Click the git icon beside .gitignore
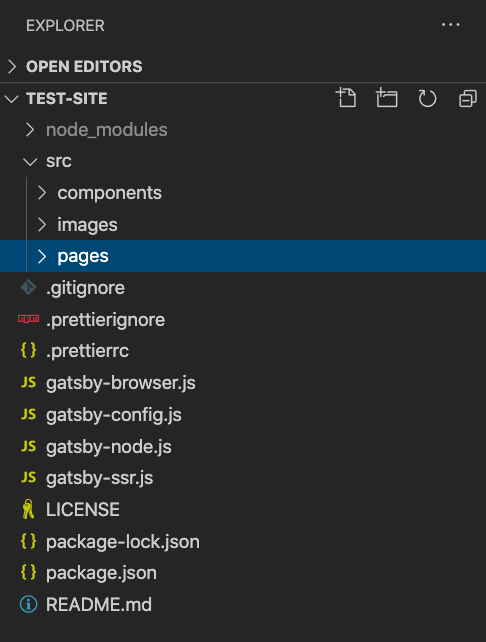486x642 pixels. pos(28,287)
